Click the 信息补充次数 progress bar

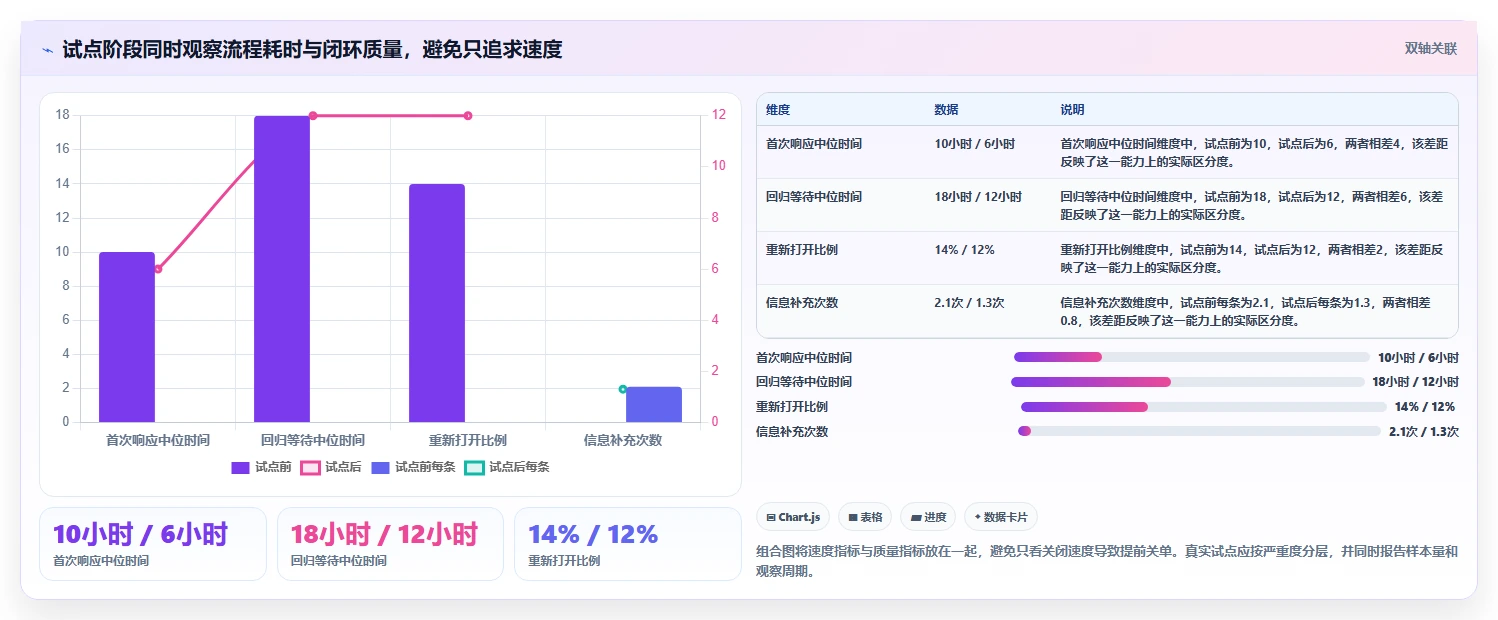click(1199, 431)
